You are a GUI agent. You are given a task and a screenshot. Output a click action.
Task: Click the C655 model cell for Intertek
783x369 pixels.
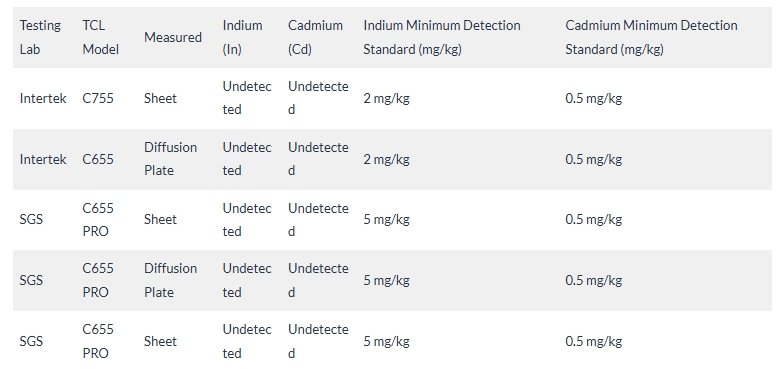point(98,159)
